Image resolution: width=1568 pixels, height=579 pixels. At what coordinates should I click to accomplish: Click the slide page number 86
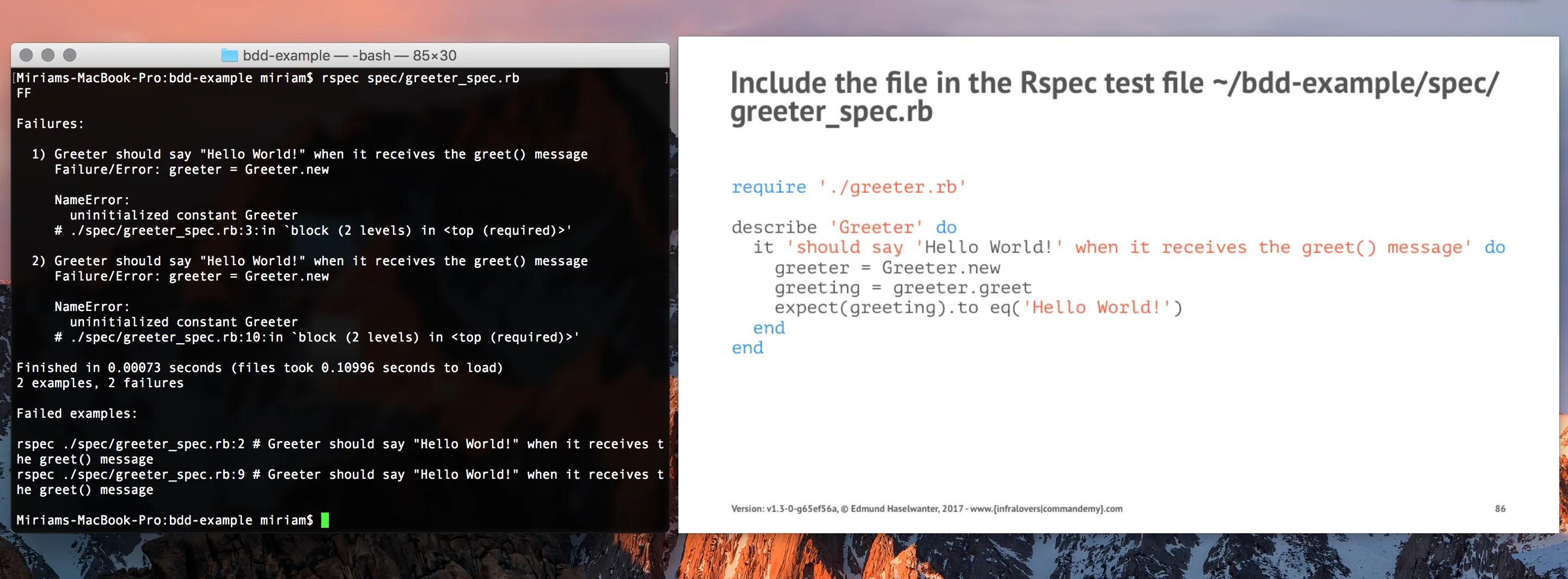coord(1500,508)
